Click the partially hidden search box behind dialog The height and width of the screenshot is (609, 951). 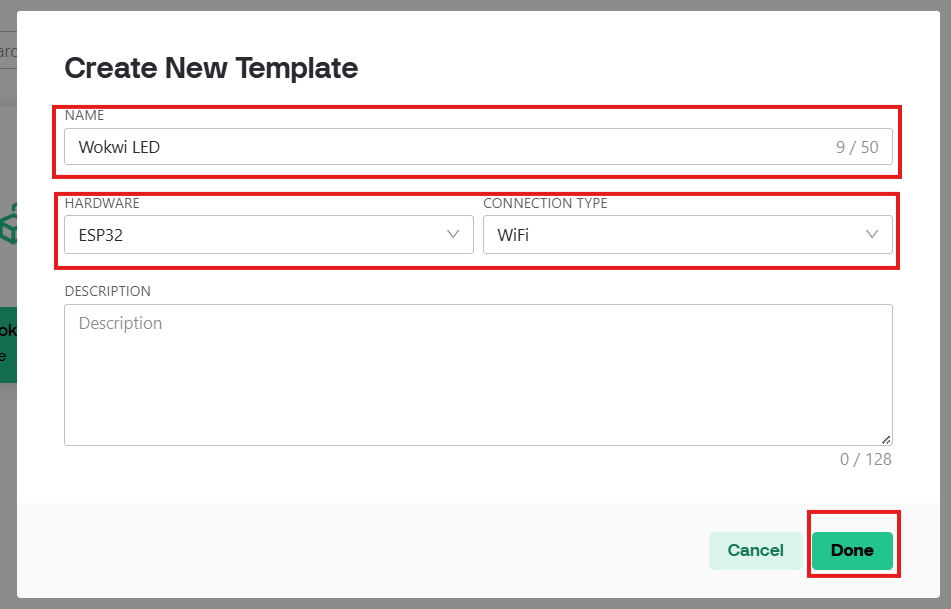[x=8, y=52]
